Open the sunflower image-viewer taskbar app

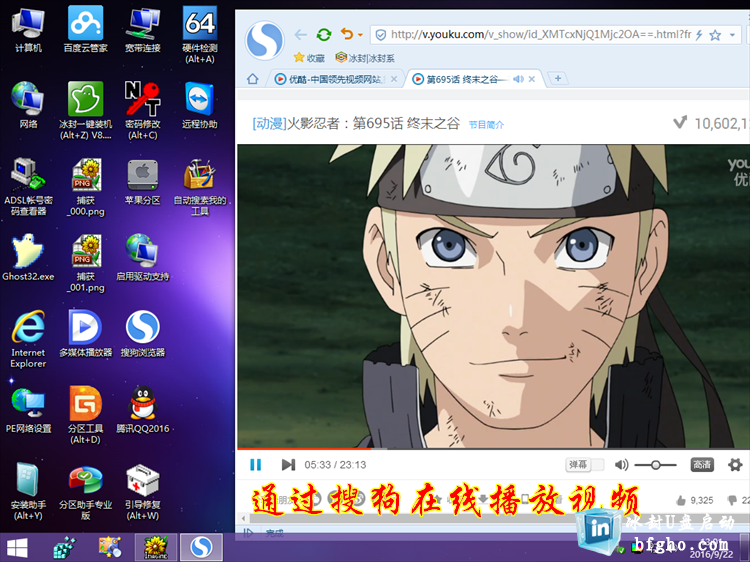pyautogui.click(x=155, y=547)
